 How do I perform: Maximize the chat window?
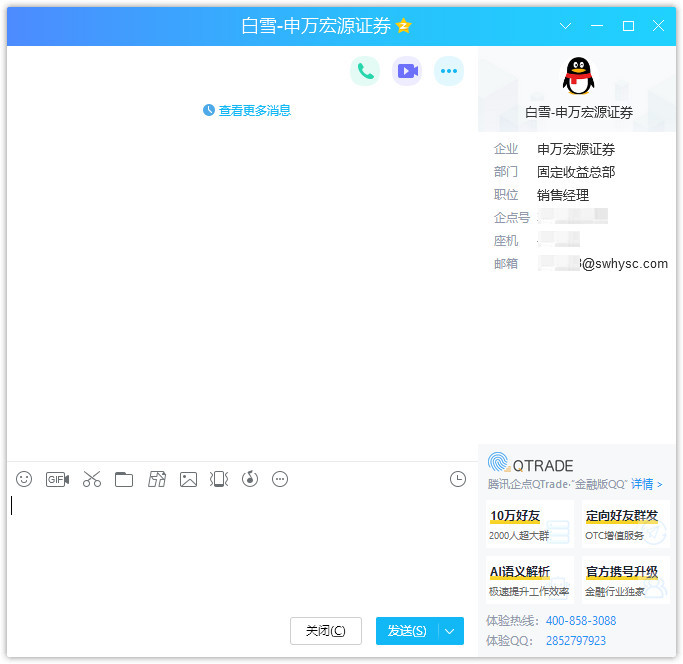pyautogui.click(x=628, y=26)
